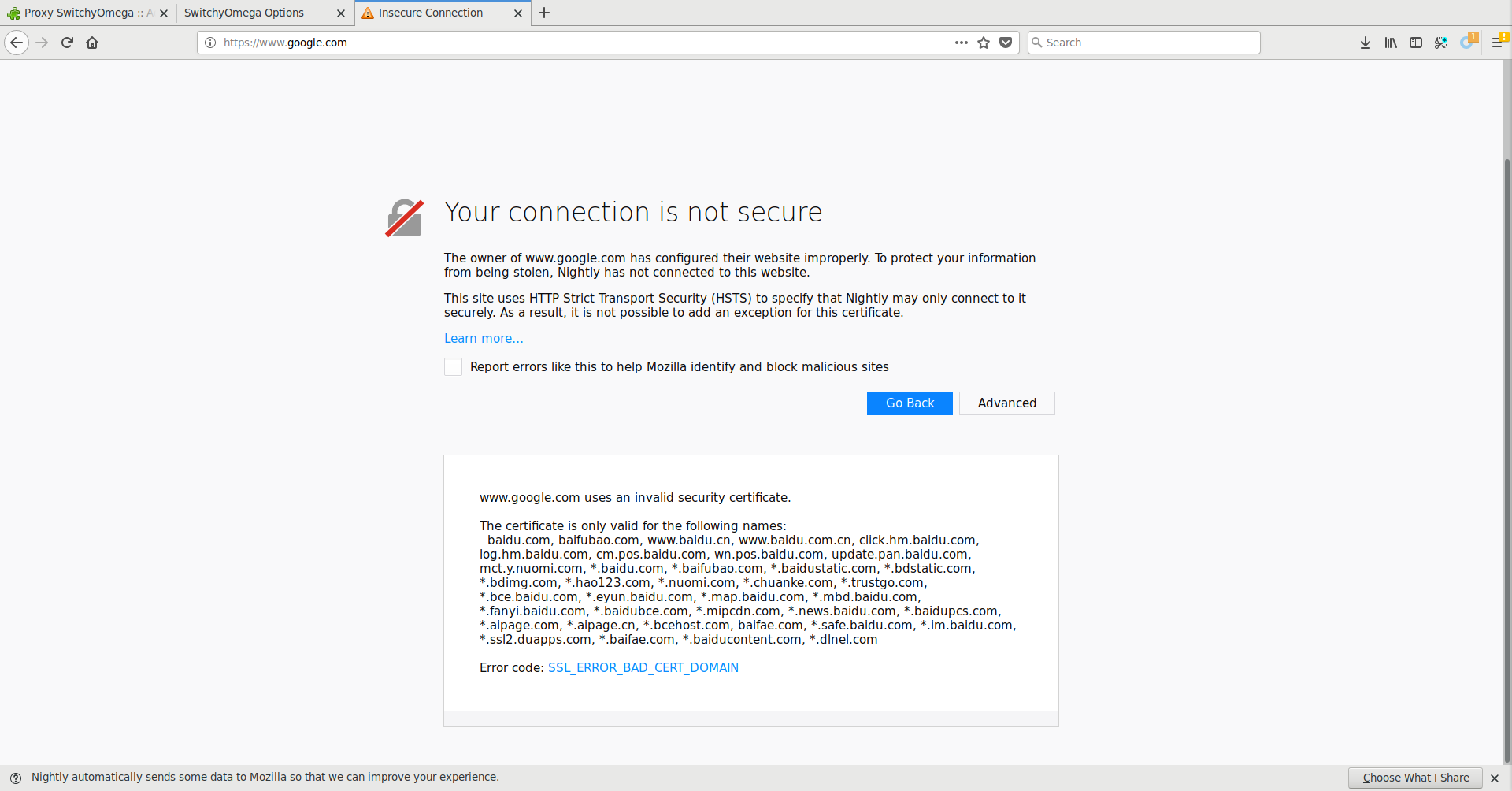Enable reporting errors to Mozilla
The width and height of the screenshot is (1512, 791).
(x=453, y=366)
